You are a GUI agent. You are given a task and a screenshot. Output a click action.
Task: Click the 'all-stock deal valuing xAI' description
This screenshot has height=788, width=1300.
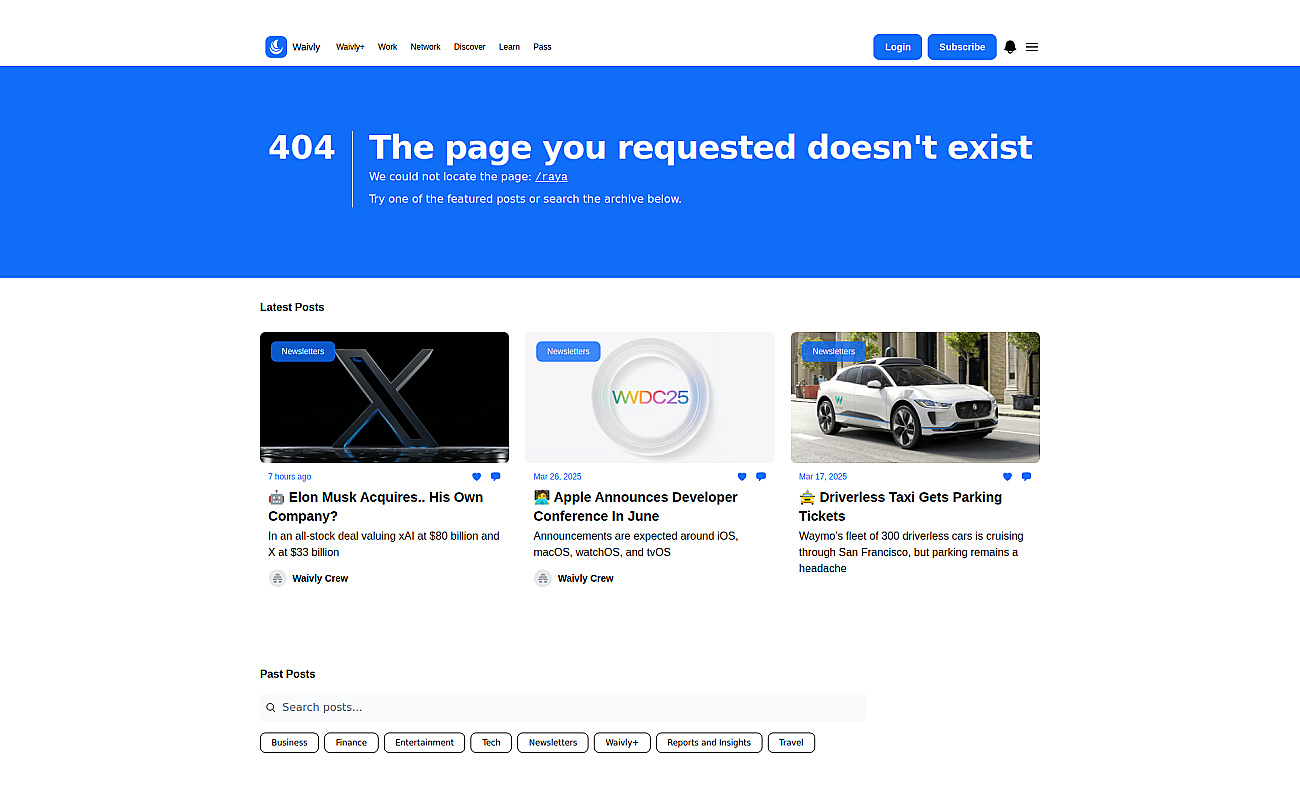(384, 544)
